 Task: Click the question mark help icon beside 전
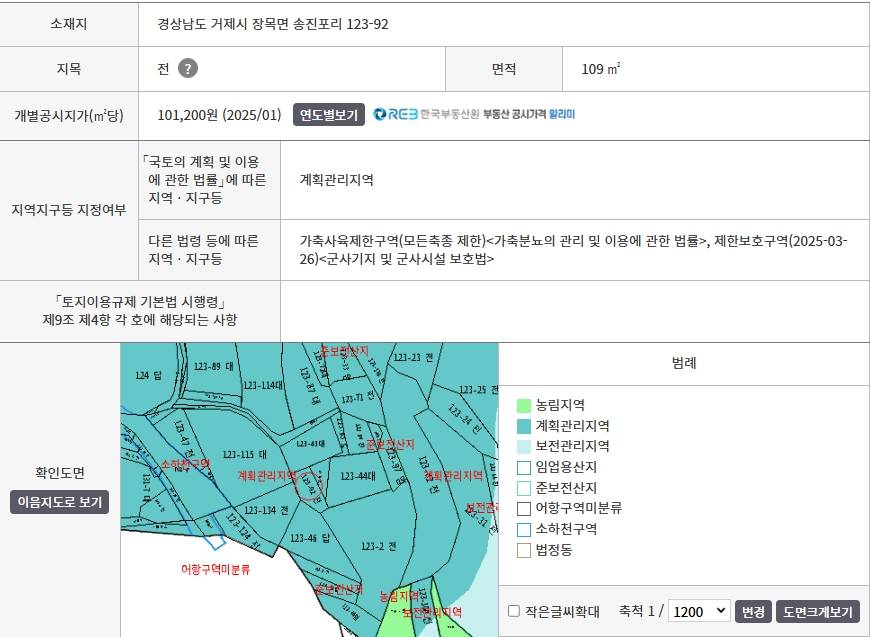point(188,68)
